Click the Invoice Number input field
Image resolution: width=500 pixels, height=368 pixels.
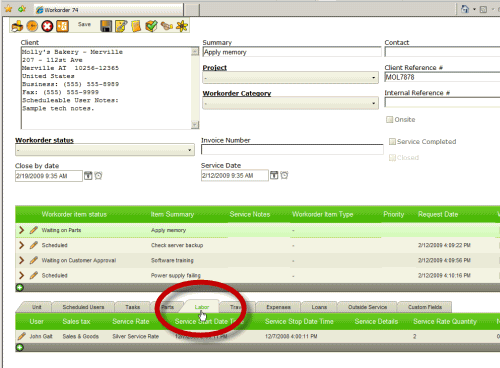292,150
